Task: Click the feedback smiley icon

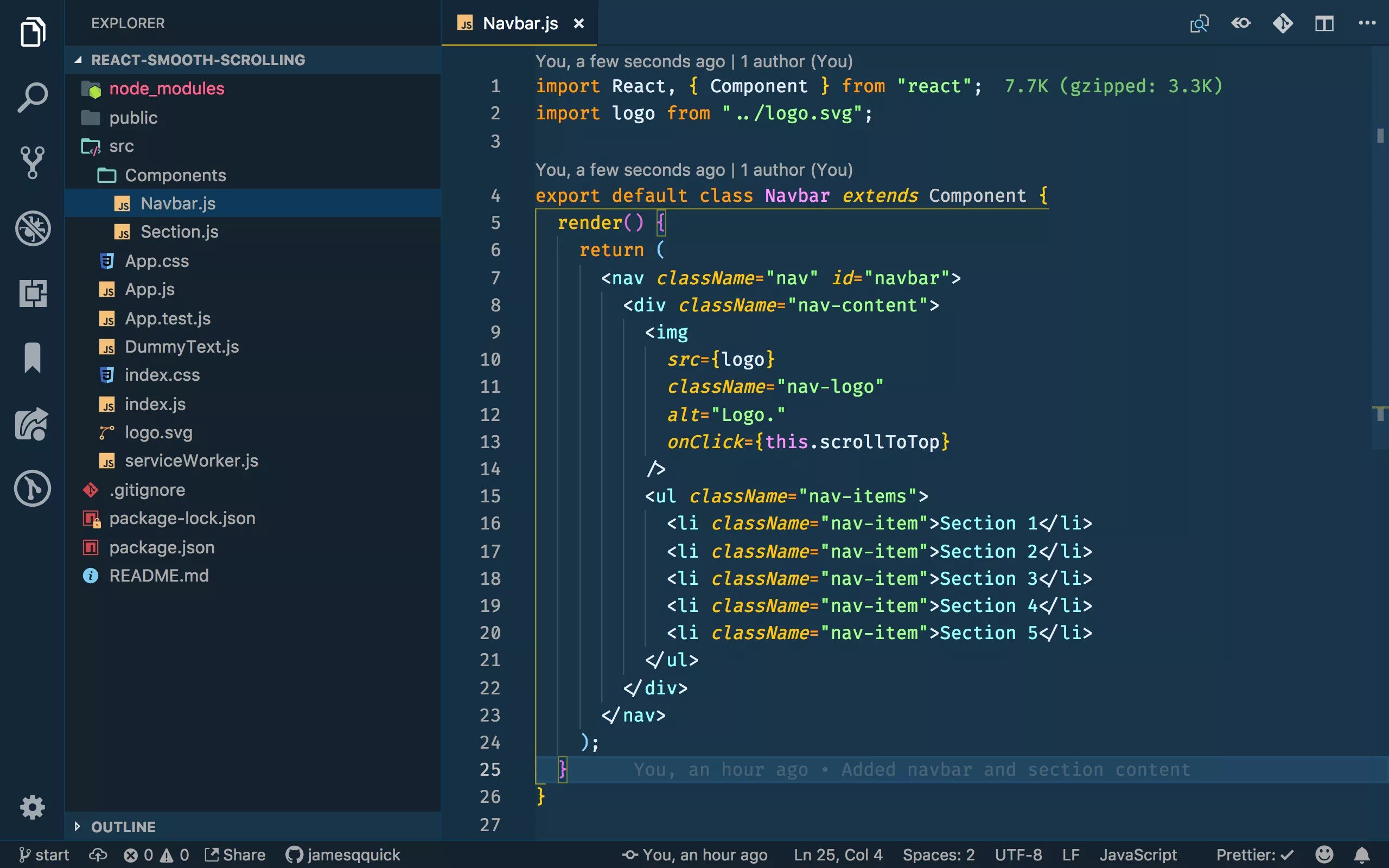Action: click(x=1324, y=855)
